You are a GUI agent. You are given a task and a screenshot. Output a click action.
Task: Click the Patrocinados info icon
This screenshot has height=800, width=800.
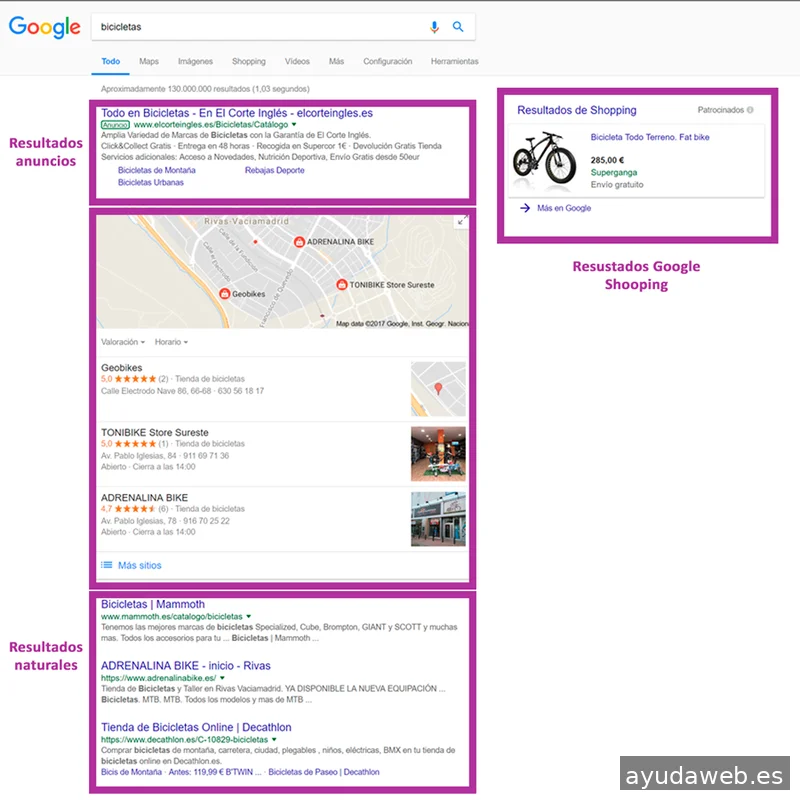[x=750, y=110]
